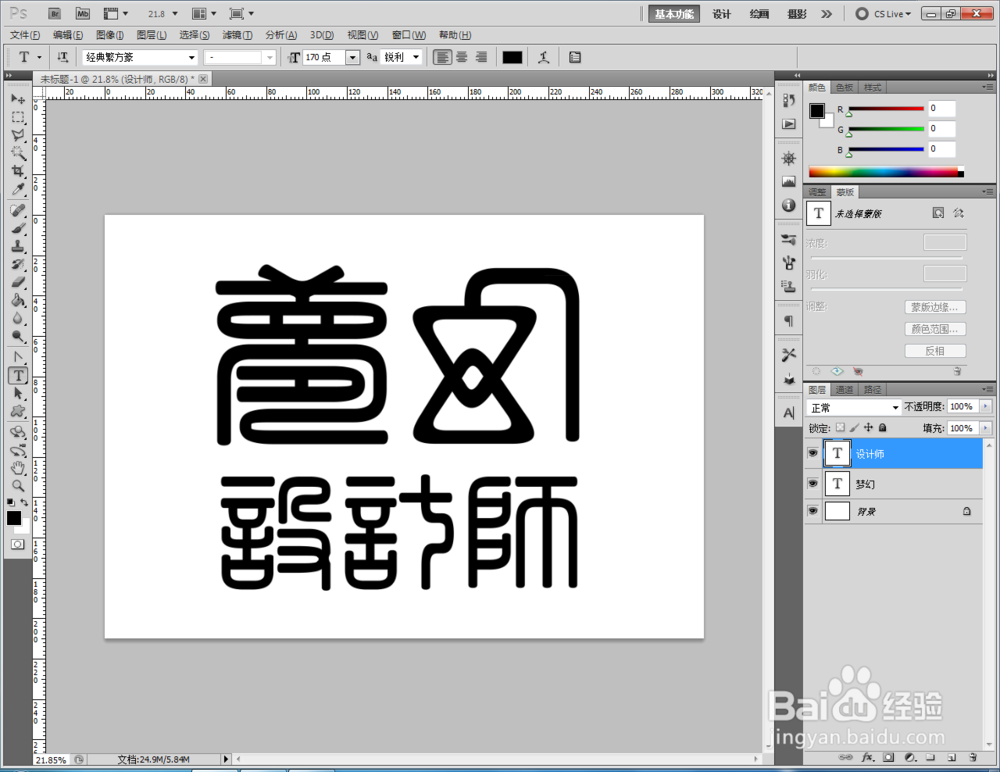This screenshot has height=772, width=1000.
Task: Enable left align text
Action: click(442, 57)
